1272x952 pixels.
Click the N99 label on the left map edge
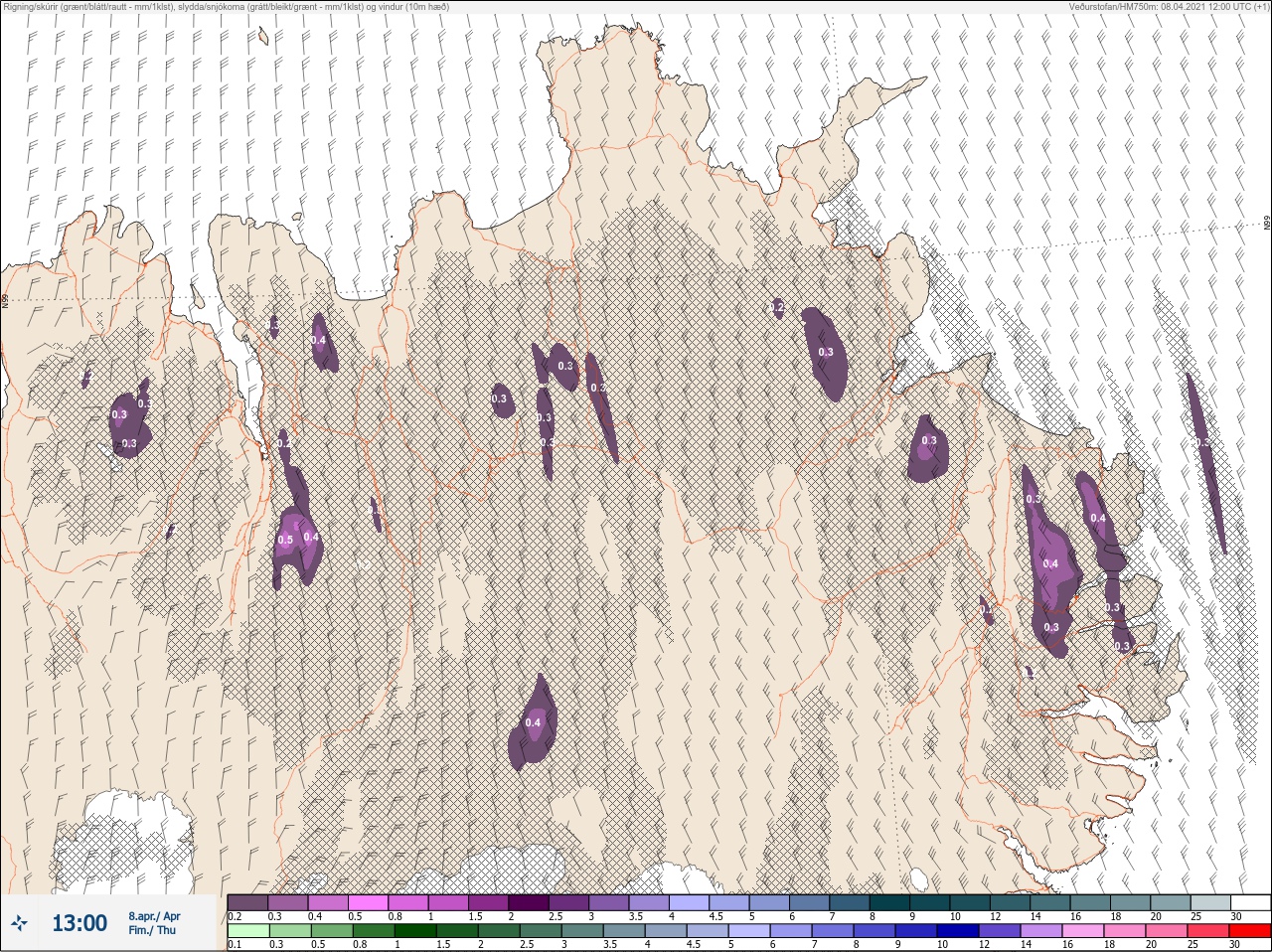pyautogui.click(x=5, y=299)
